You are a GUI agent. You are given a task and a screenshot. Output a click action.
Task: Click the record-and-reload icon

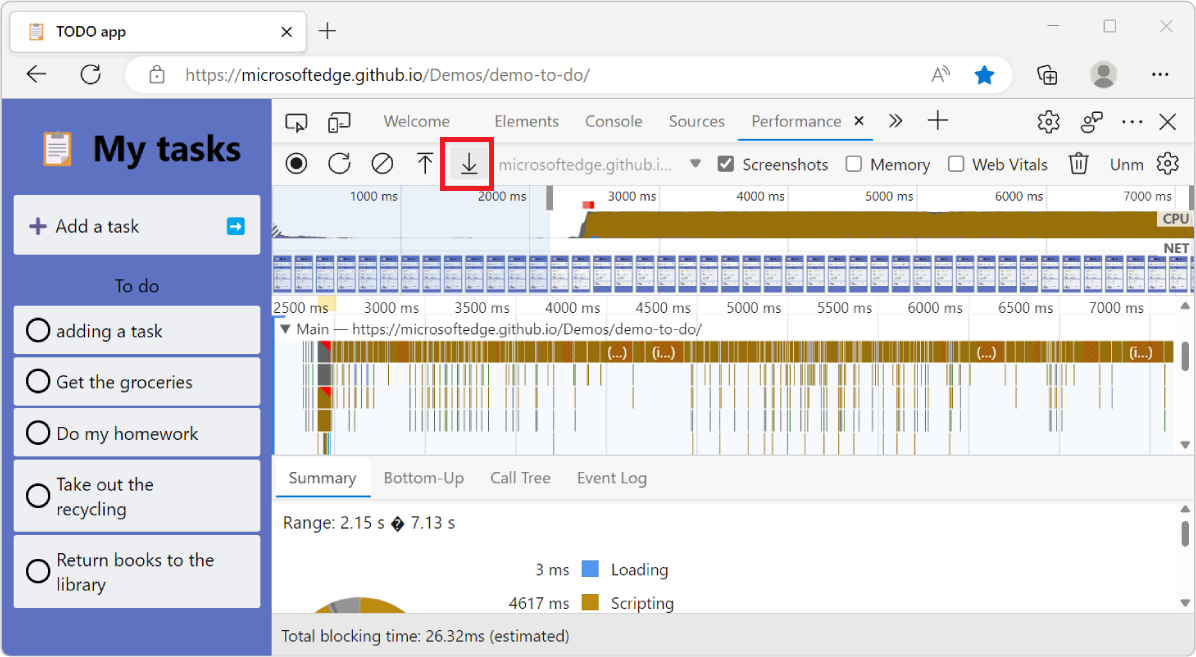point(339,163)
